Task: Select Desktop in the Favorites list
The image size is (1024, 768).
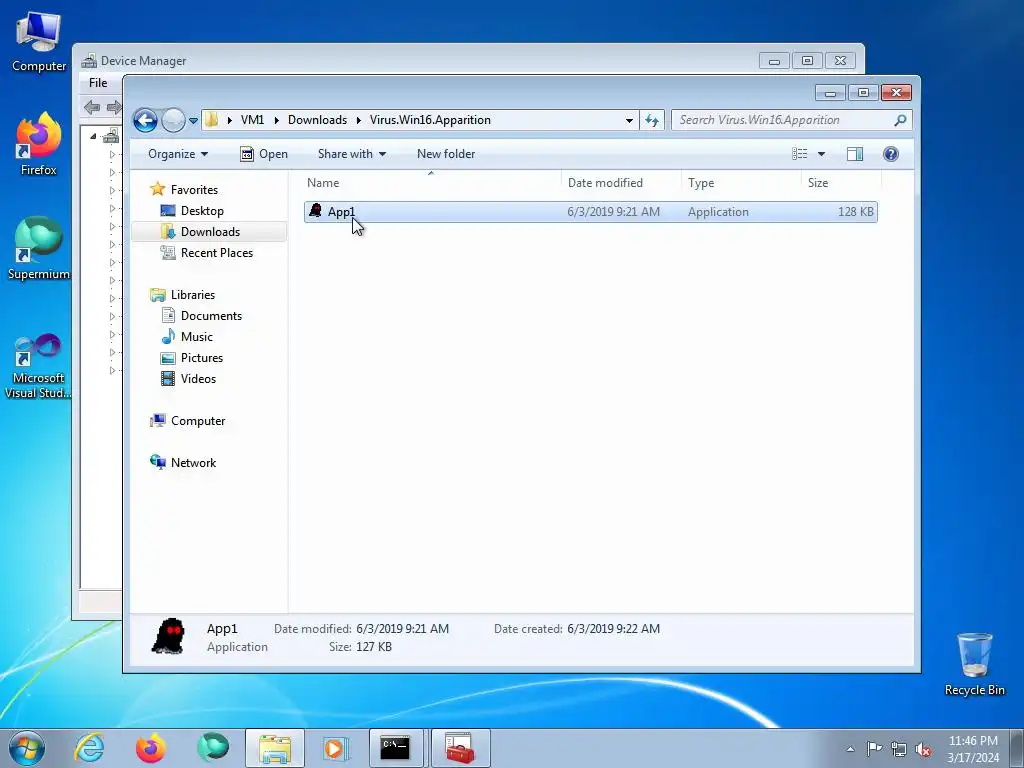Action: (x=202, y=211)
